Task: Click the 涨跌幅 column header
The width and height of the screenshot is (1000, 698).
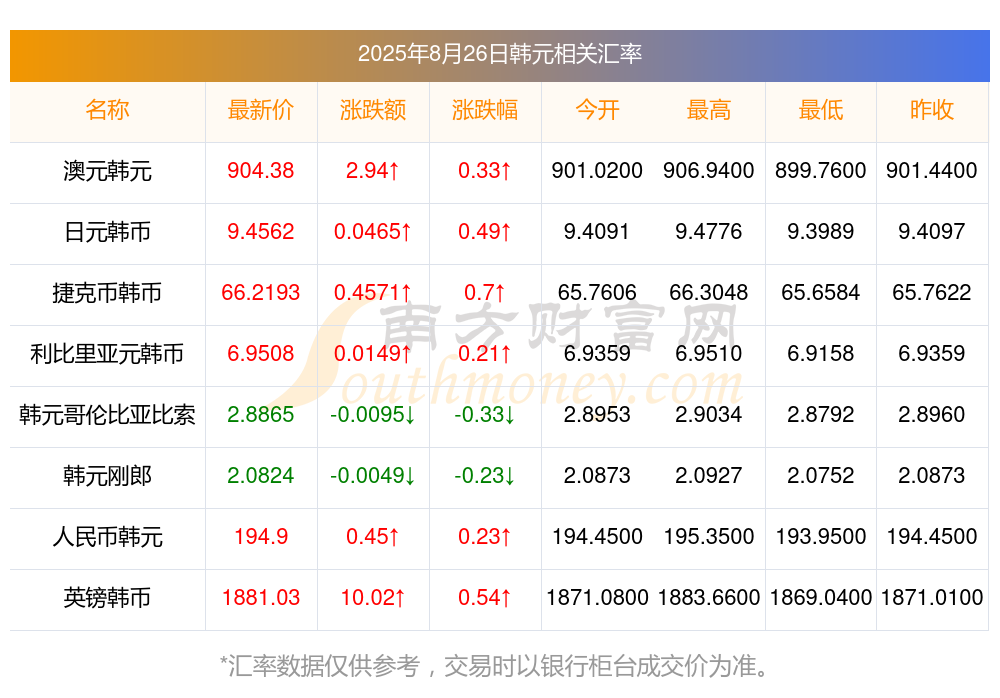Action: coord(485,110)
